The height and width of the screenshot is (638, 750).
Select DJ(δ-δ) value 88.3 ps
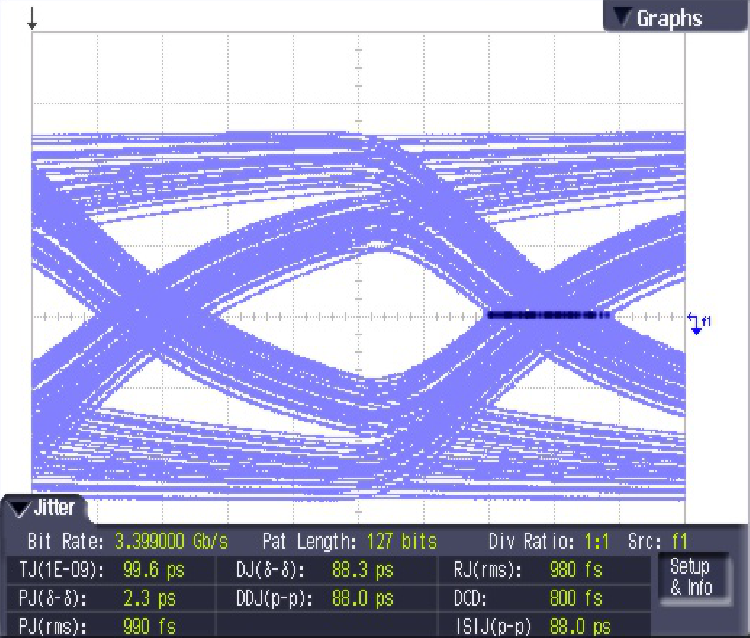tap(363, 570)
